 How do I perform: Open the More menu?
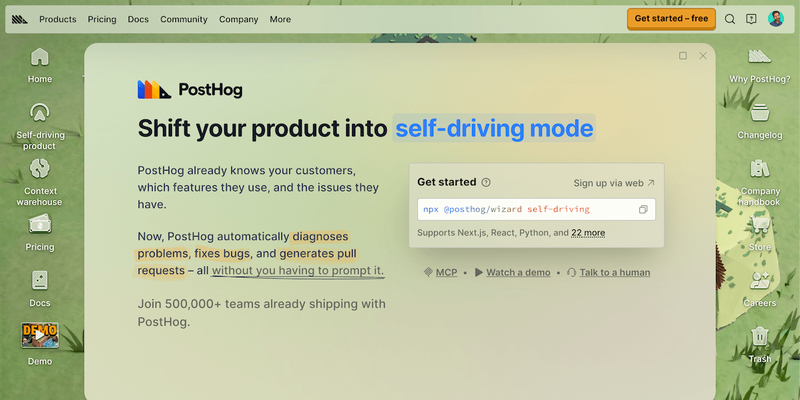coord(280,19)
